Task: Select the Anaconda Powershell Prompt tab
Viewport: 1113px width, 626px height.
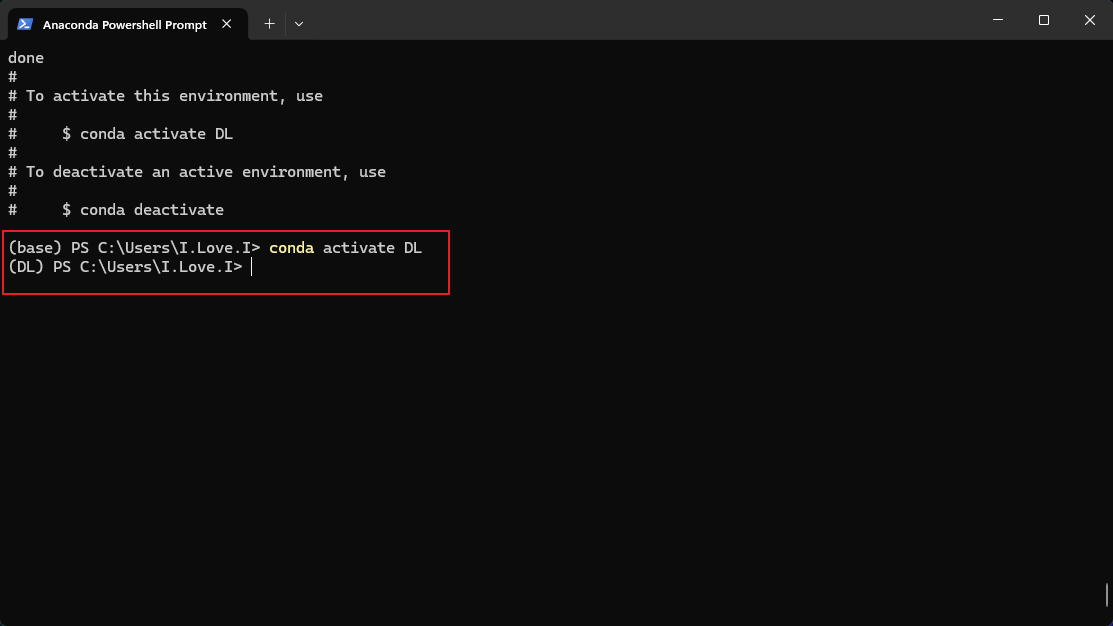Action: (128, 24)
